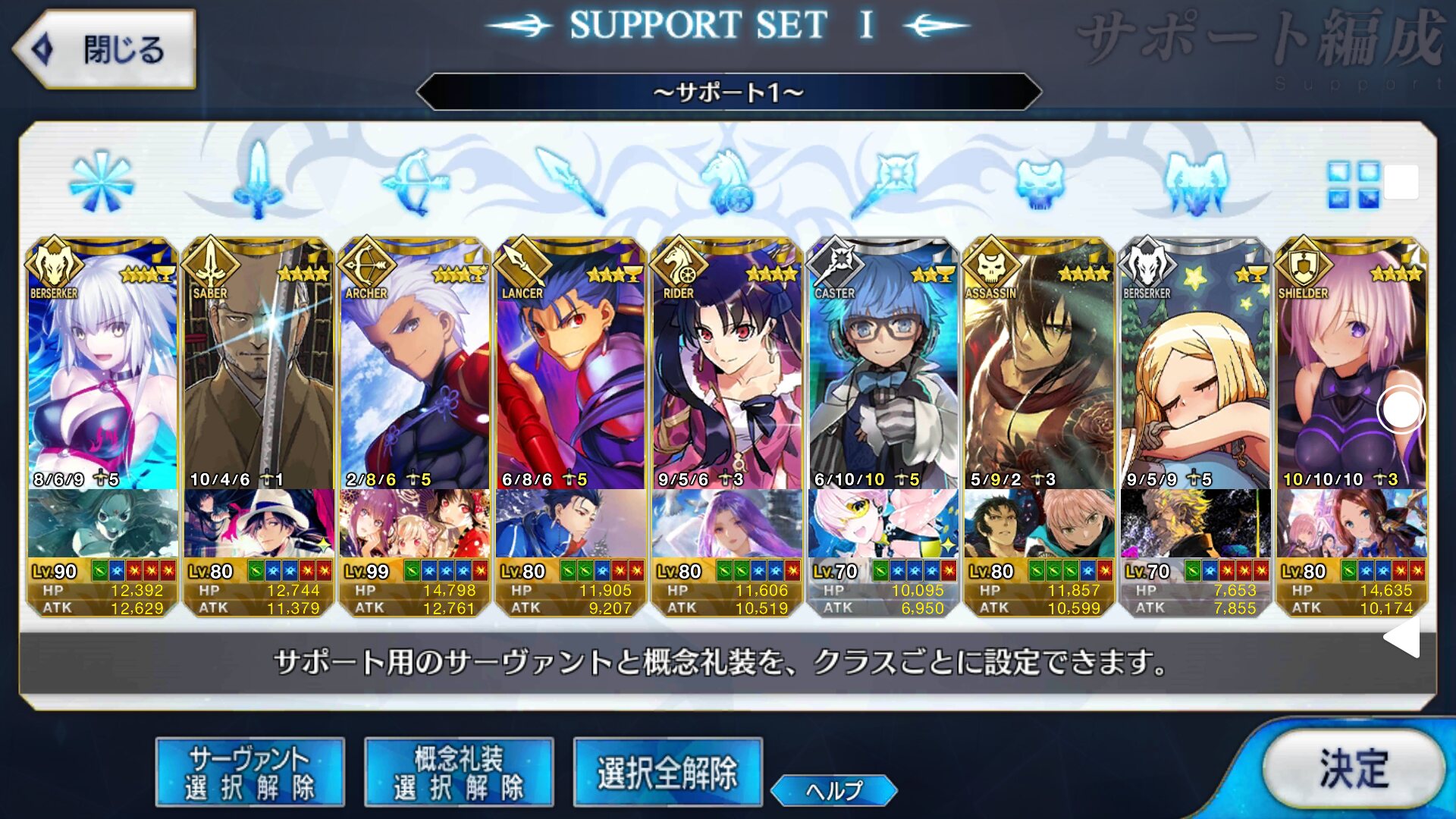
Task: Select the Saber class sword icon
Action: (x=259, y=180)
